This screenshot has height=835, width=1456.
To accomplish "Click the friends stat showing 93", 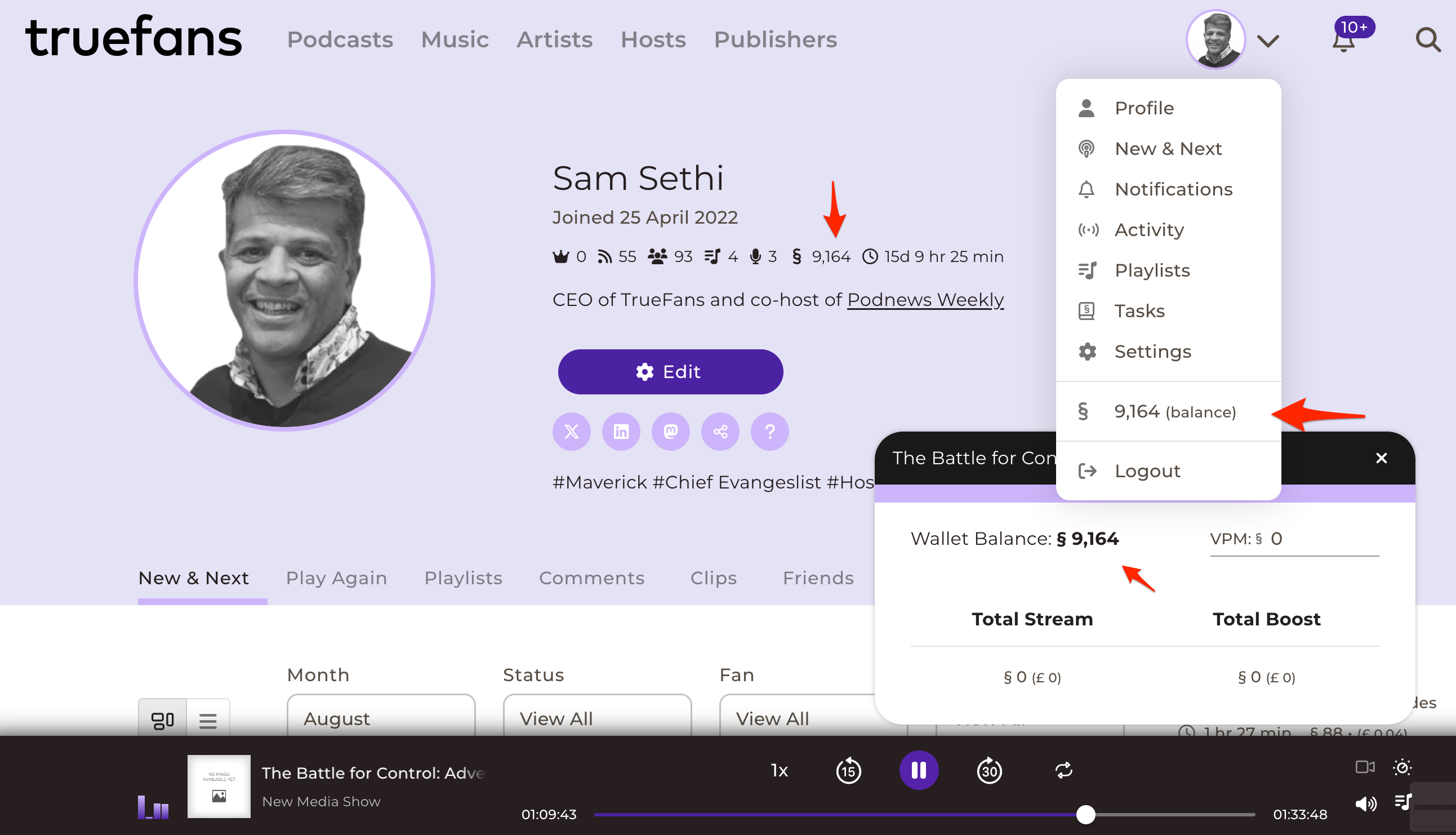I will [670, 256].
